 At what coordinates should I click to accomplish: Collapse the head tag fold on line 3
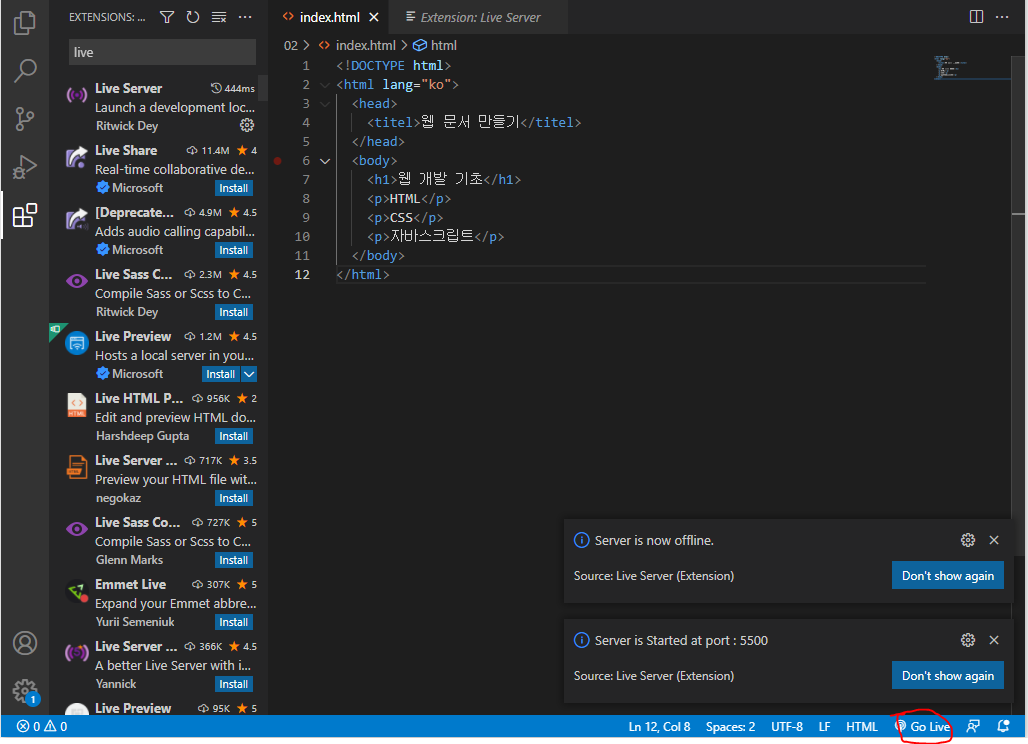(325, 104)
